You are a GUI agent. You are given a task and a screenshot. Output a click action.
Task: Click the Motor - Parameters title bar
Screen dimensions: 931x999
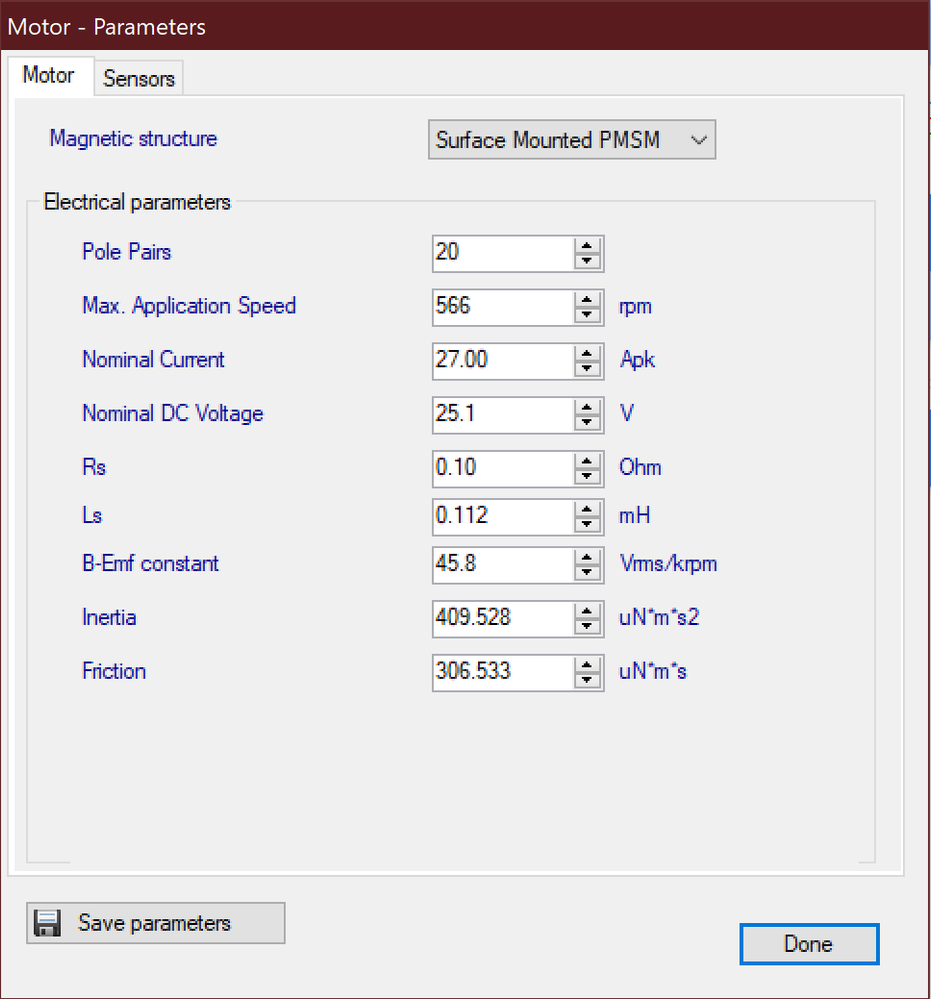pos(464,26)
